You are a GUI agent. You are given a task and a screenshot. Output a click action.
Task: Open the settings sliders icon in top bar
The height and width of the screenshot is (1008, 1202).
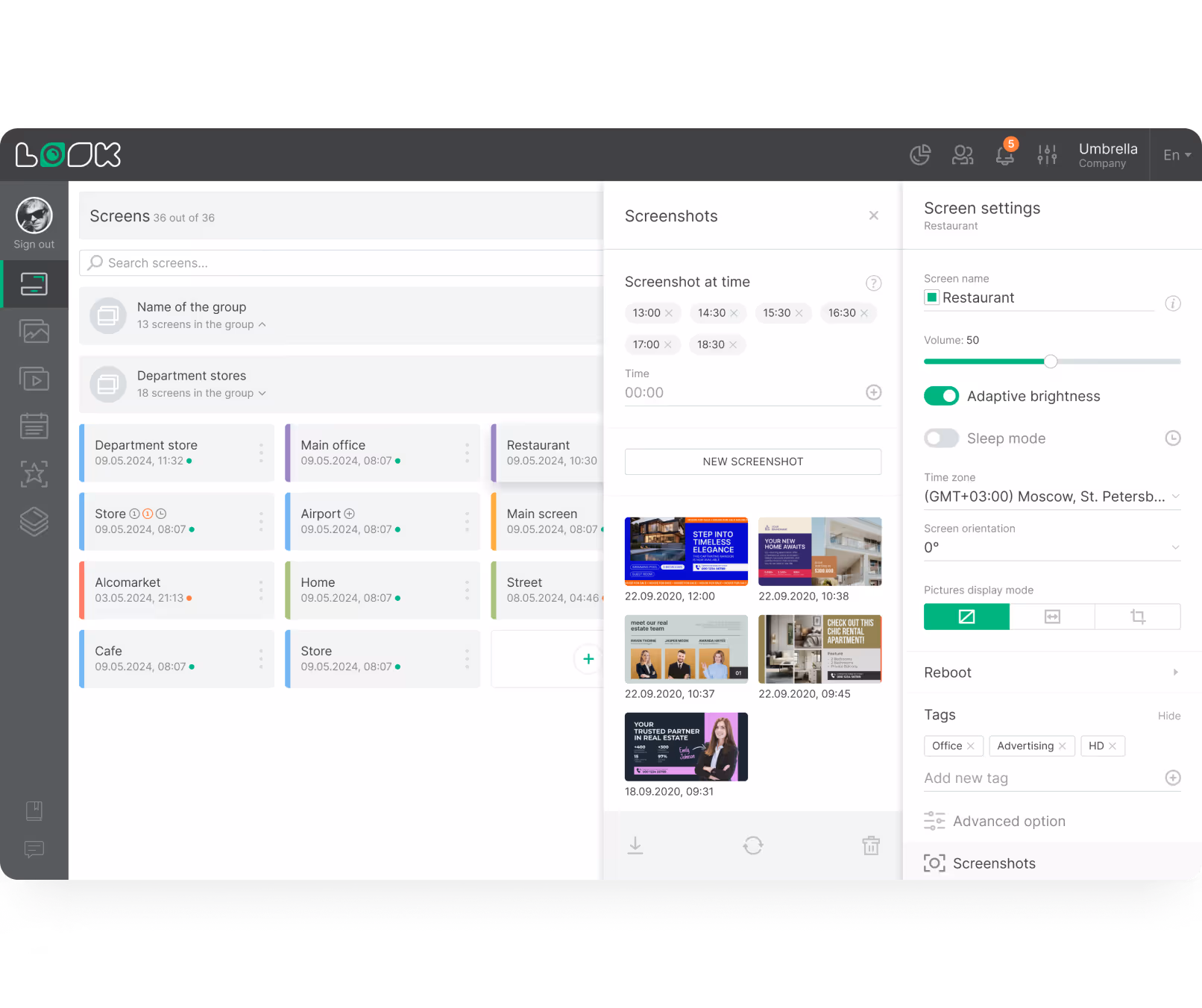[1048, 154]
